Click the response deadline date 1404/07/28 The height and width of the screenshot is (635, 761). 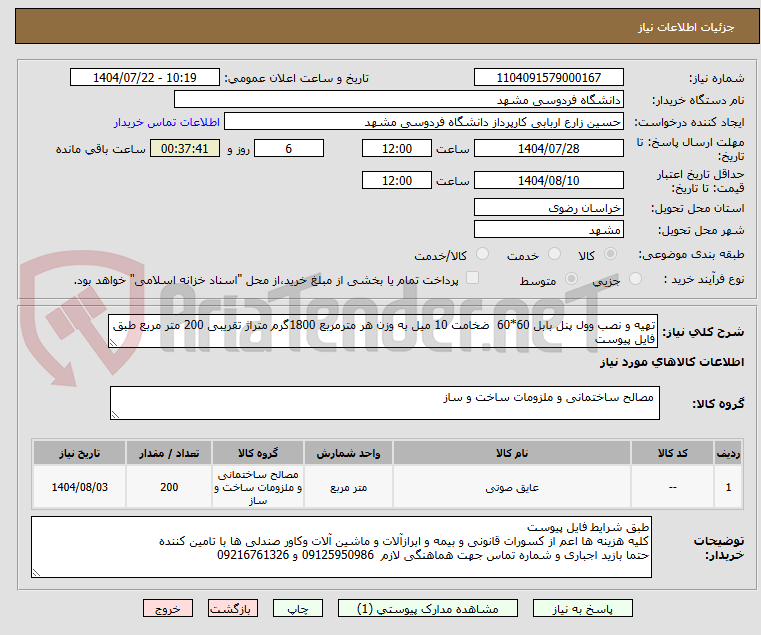click(x=548, y=149)
